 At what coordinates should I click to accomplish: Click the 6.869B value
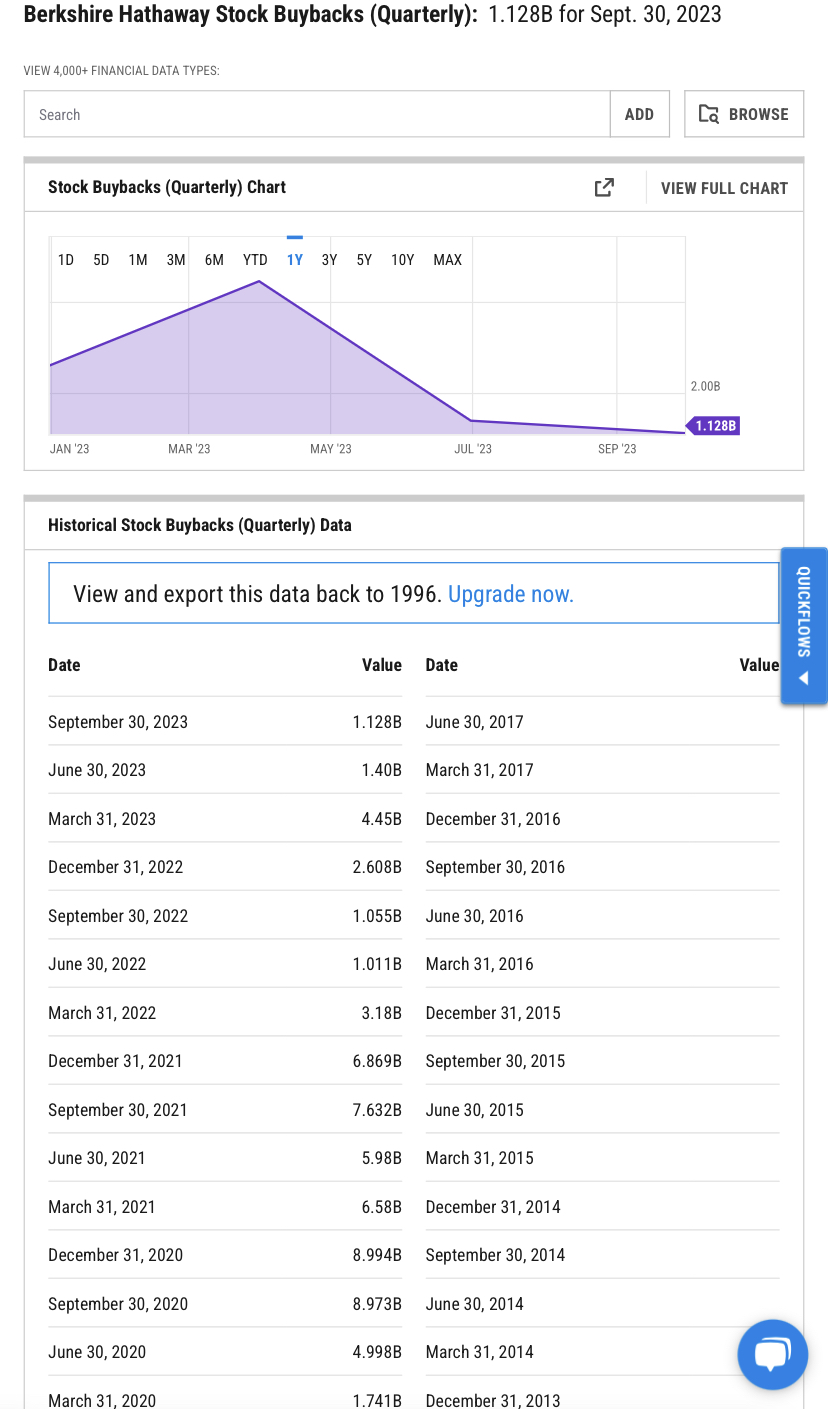377,1061
